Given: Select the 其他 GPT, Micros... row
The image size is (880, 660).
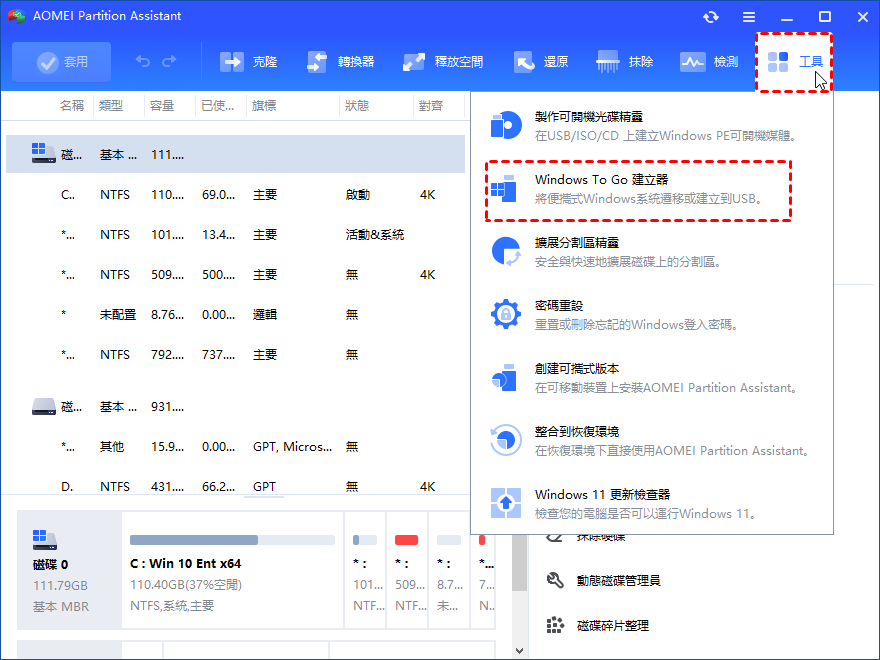Looking at the screenshot, I should click(236, 447).
